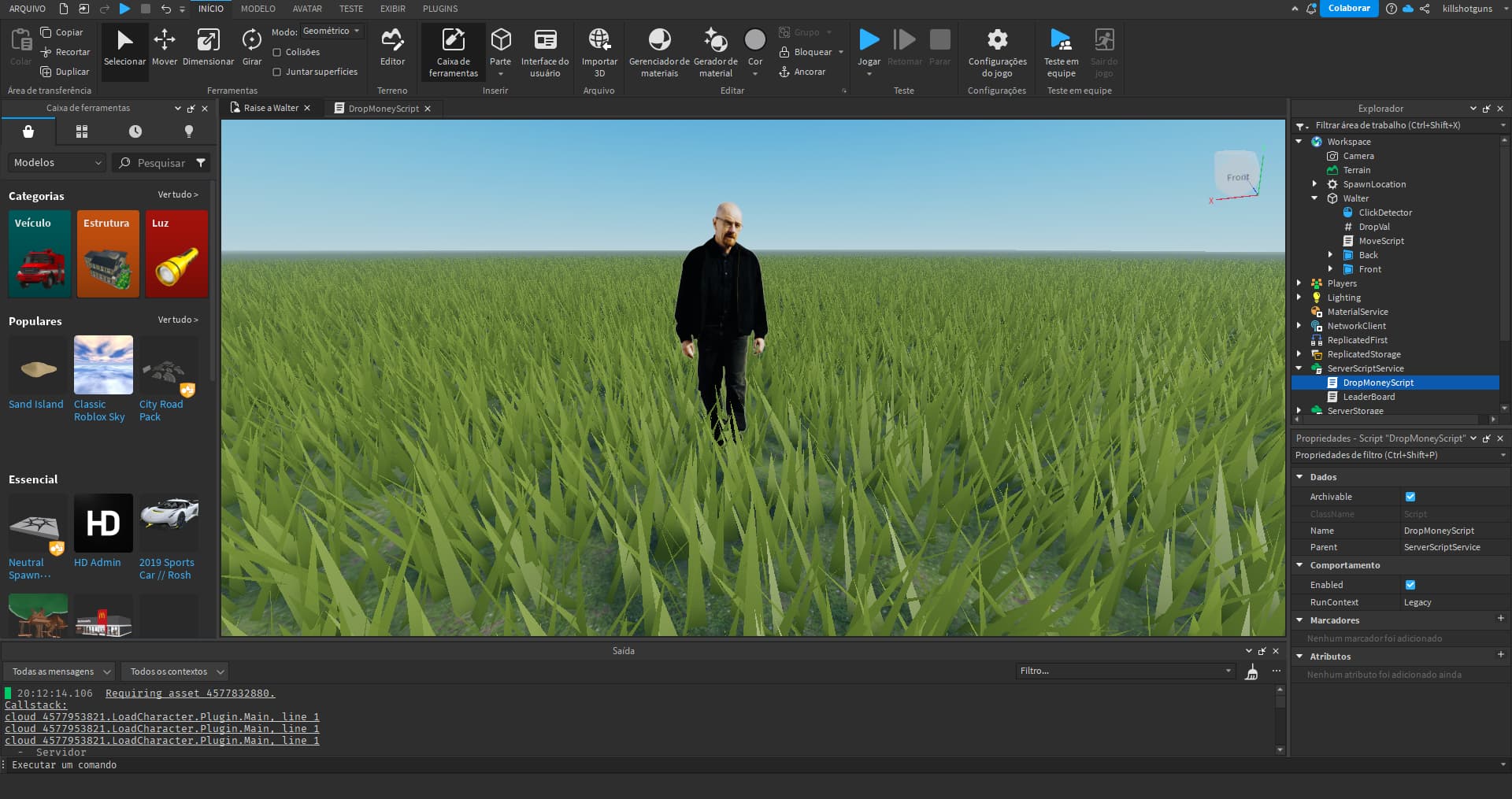Open the Modelos category dropdown
Image resolution: width=1512 pixels, height=799 pixels.
point(57,163)
